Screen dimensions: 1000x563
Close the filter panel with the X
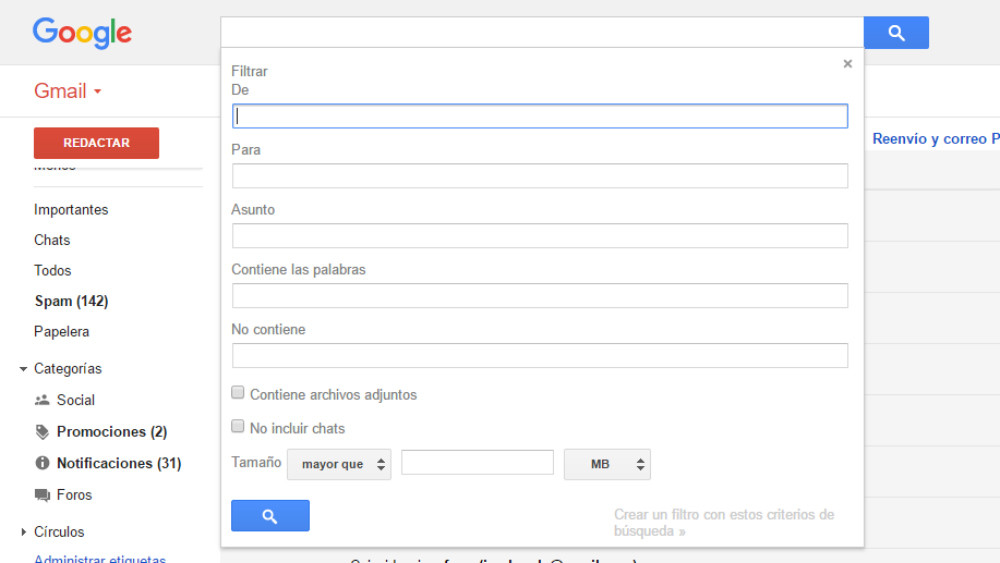coord(847,64)
